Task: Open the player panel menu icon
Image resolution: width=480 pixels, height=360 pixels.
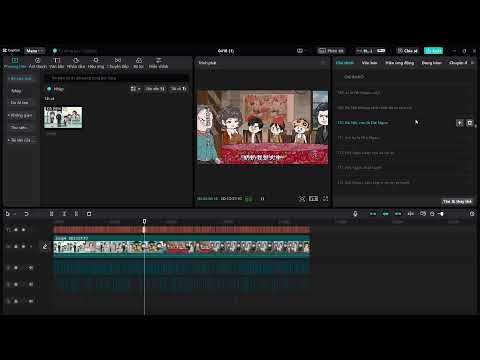Action: [323, 63]
